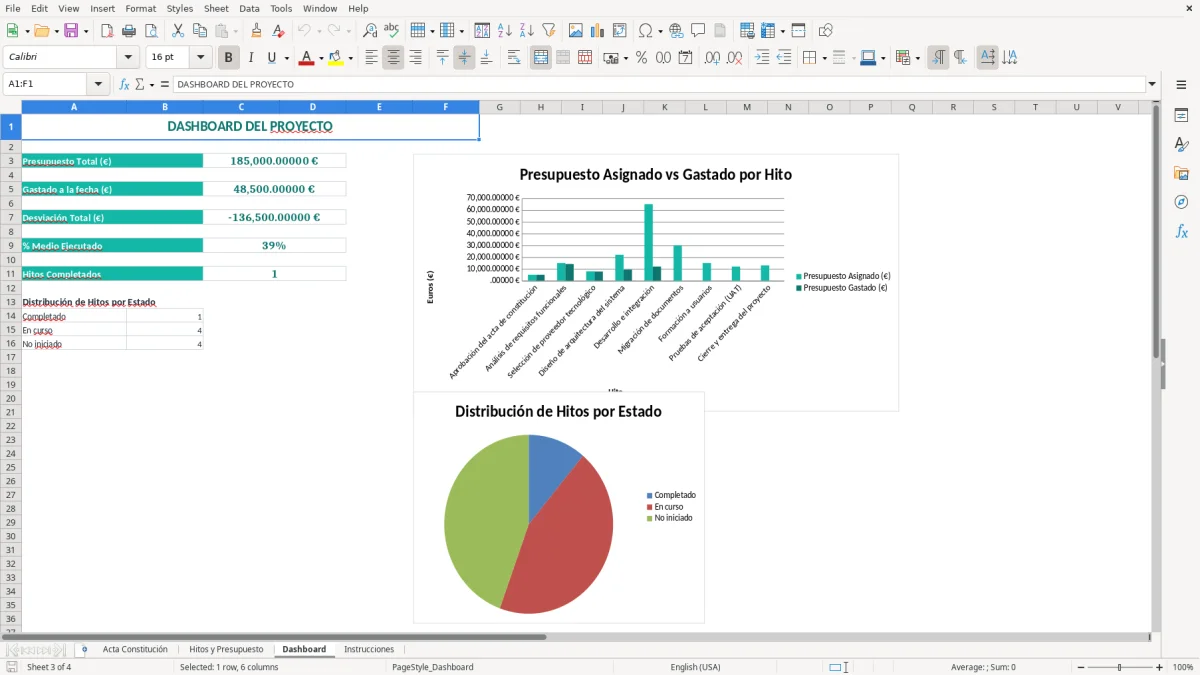Open the Format menu

pyautogui.click(x=140, y=8)
